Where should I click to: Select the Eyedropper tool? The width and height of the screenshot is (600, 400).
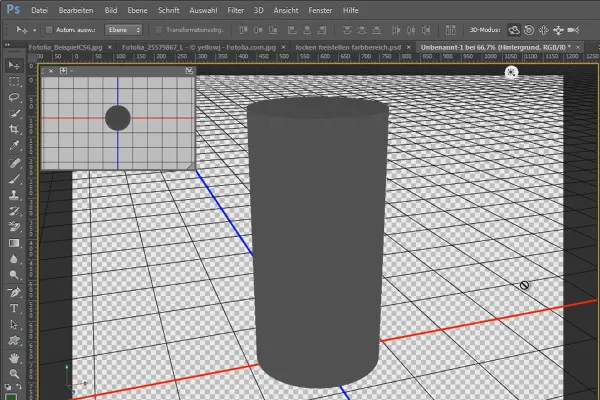14,145
